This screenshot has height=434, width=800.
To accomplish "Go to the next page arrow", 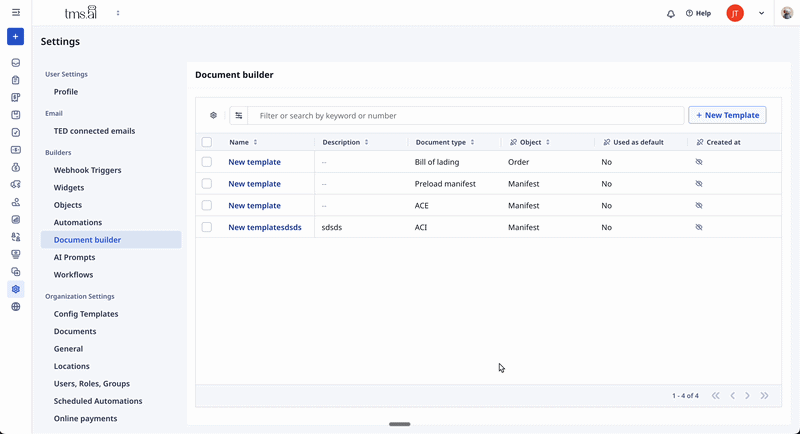I will click(747, 396).
